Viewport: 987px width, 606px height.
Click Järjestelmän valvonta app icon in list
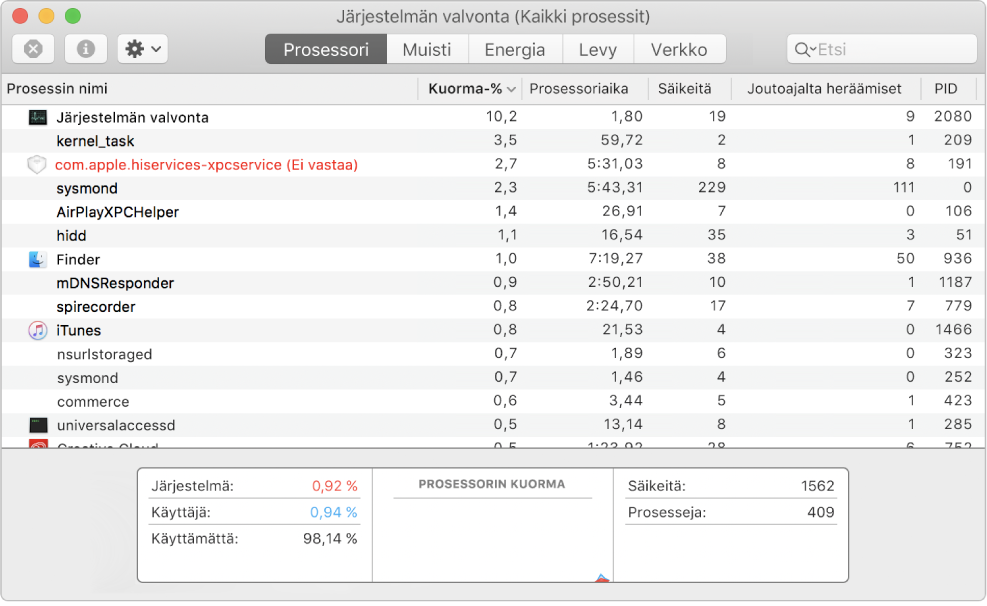click(38, 117)
